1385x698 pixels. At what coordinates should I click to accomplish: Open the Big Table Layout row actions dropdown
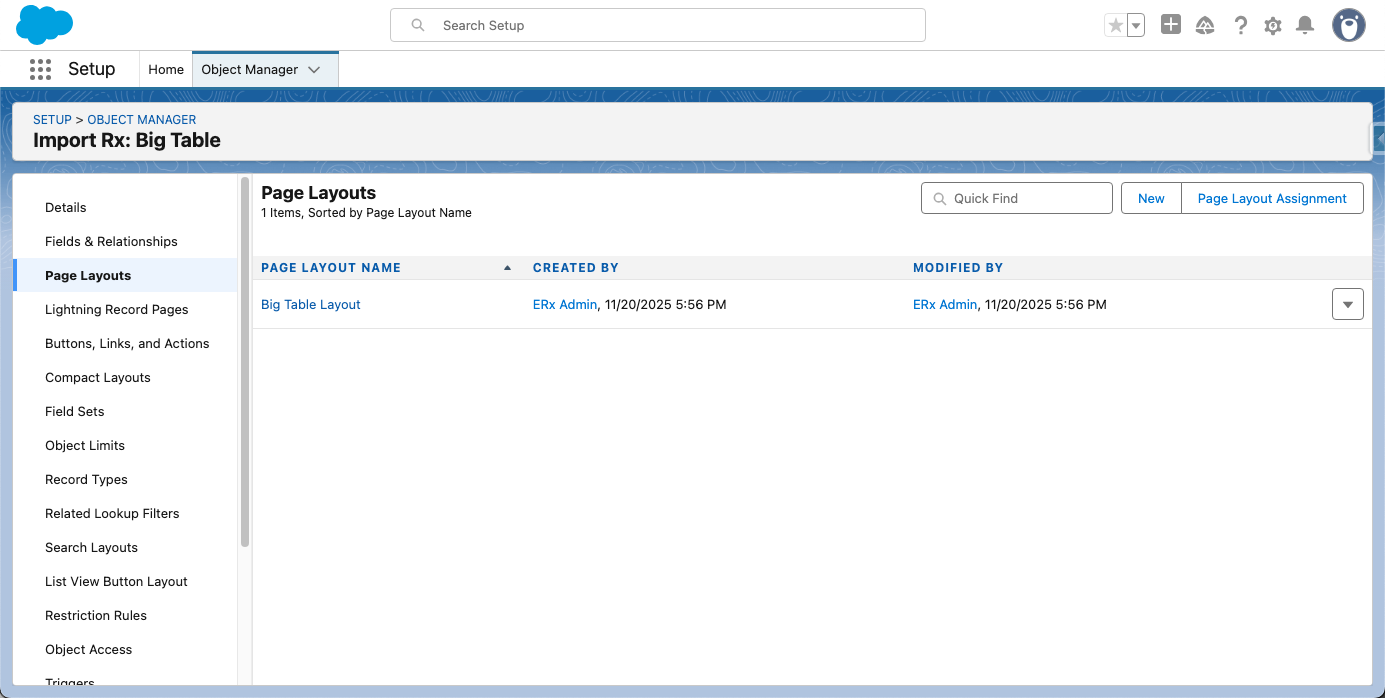point(1347,304)
